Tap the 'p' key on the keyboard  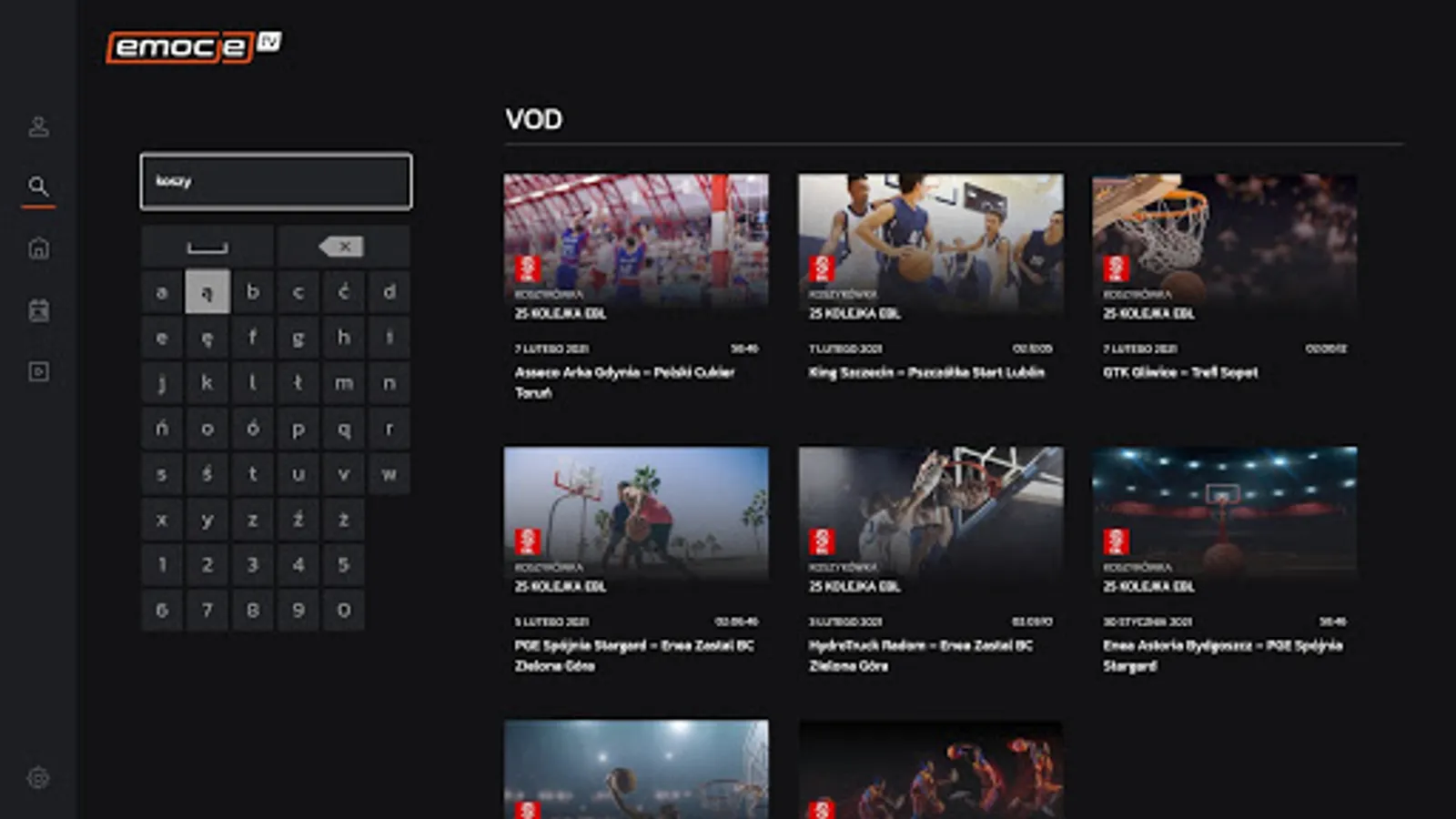click(298, 429)
